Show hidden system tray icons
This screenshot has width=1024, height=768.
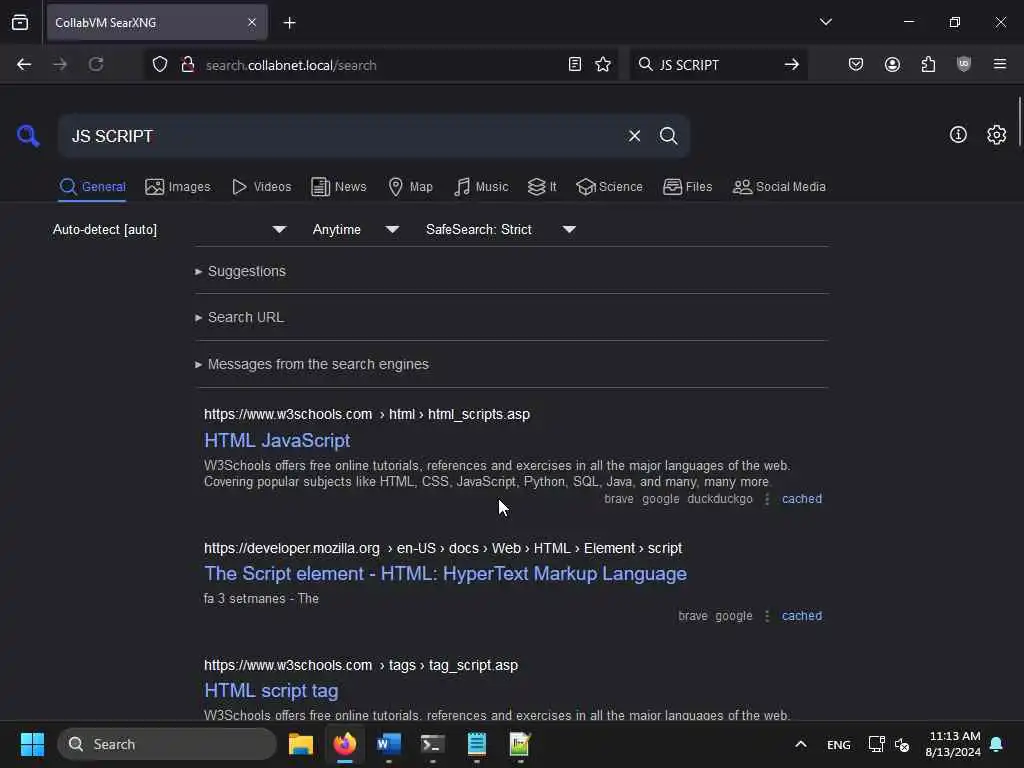(801, 744)
